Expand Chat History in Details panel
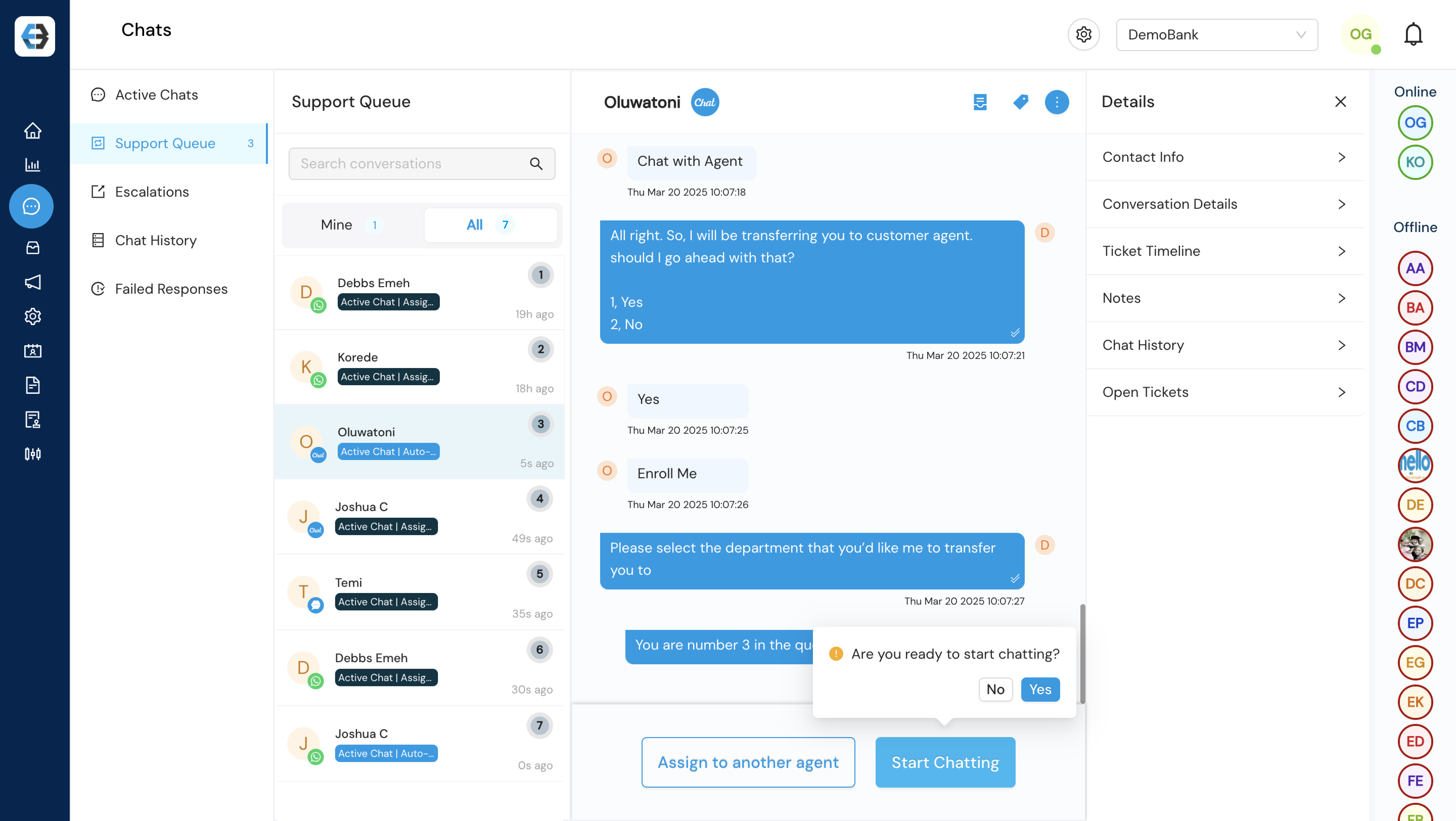 (x=1225, y=345)
